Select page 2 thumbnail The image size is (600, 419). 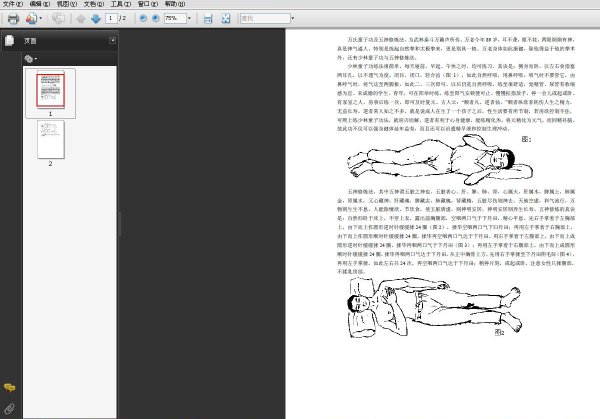pos(51,139)
